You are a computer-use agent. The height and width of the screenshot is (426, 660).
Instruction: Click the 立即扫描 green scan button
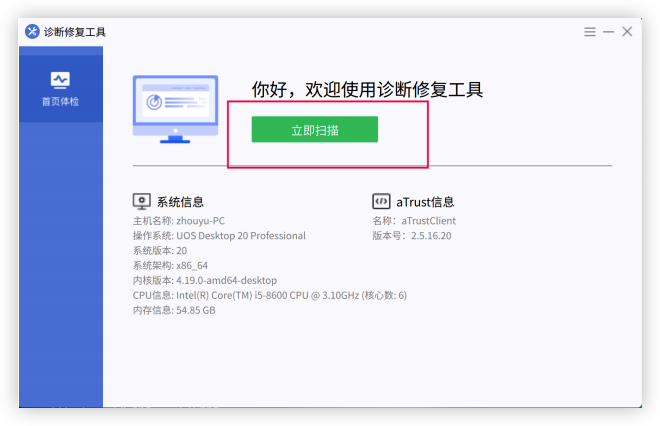tap(314, 130)
